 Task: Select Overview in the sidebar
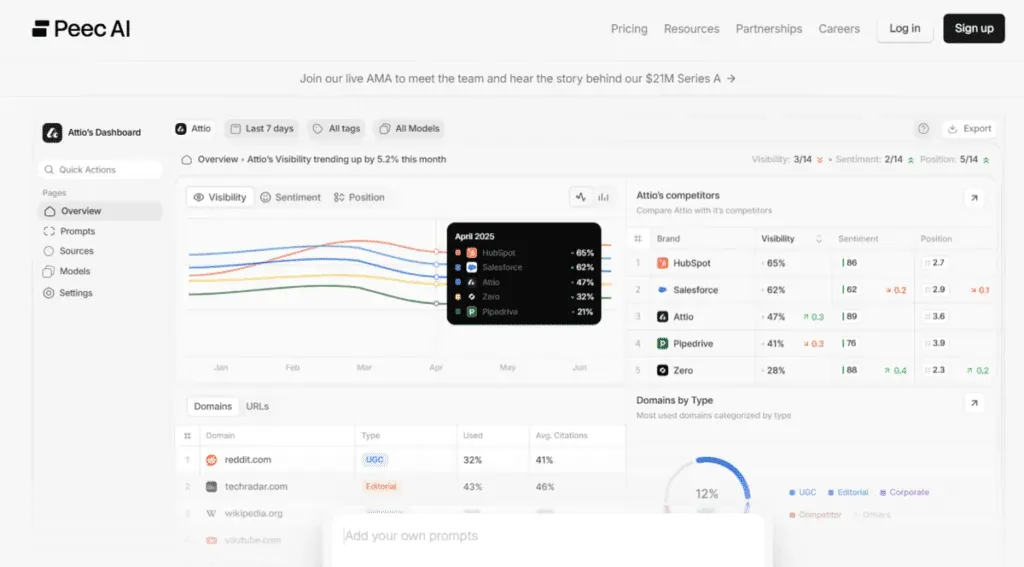tap(100, 211)
